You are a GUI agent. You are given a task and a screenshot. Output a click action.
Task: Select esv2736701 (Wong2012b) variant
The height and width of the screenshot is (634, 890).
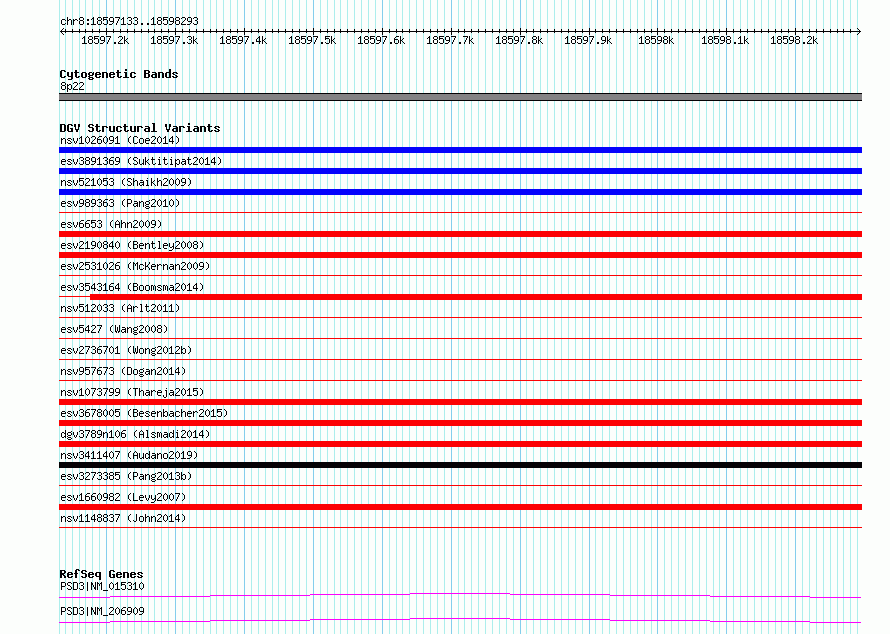(126, 350)
